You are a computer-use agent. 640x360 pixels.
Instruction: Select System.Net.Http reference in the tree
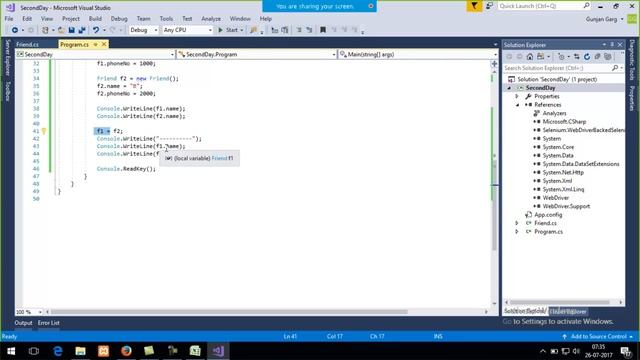pyautogui.click(x=563, y=173)
